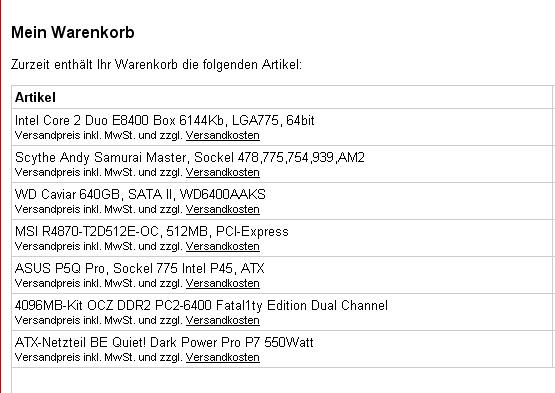Open Versandkosten link under Scythe Andy Samurai Master
Image resolution: width=555 pixels, height=393 pixels.
pos(223,172)
